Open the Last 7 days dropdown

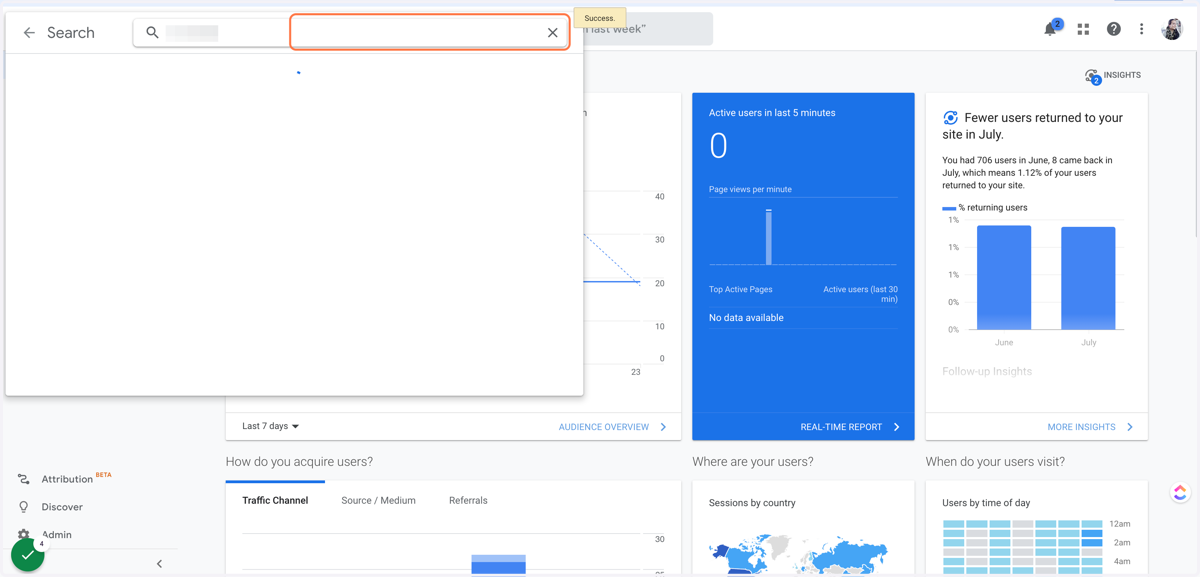click(271, 426)
